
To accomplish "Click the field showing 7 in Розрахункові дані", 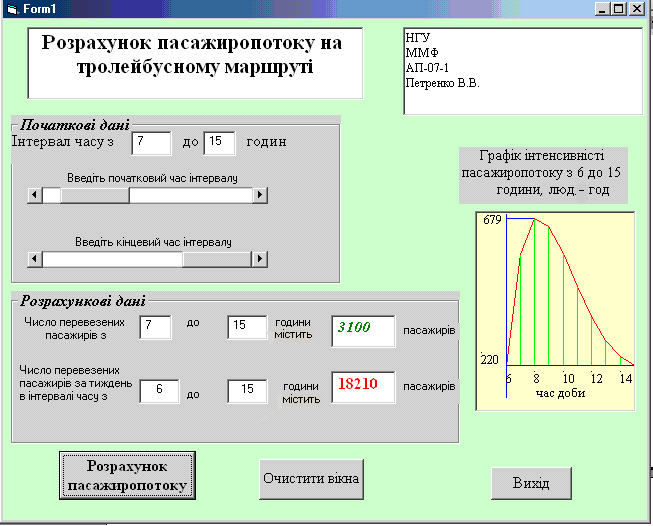I will point(155,327).
